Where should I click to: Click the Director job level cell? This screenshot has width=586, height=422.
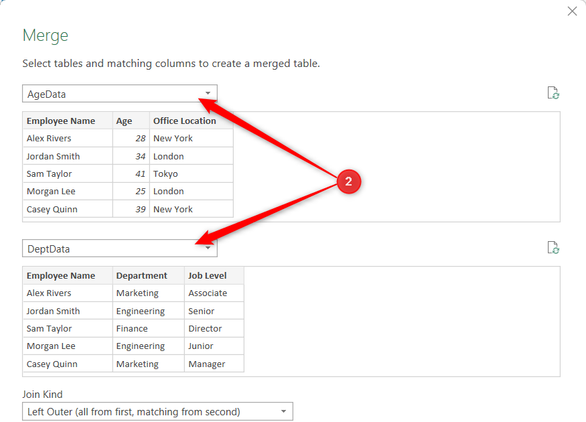coord(214,329)
